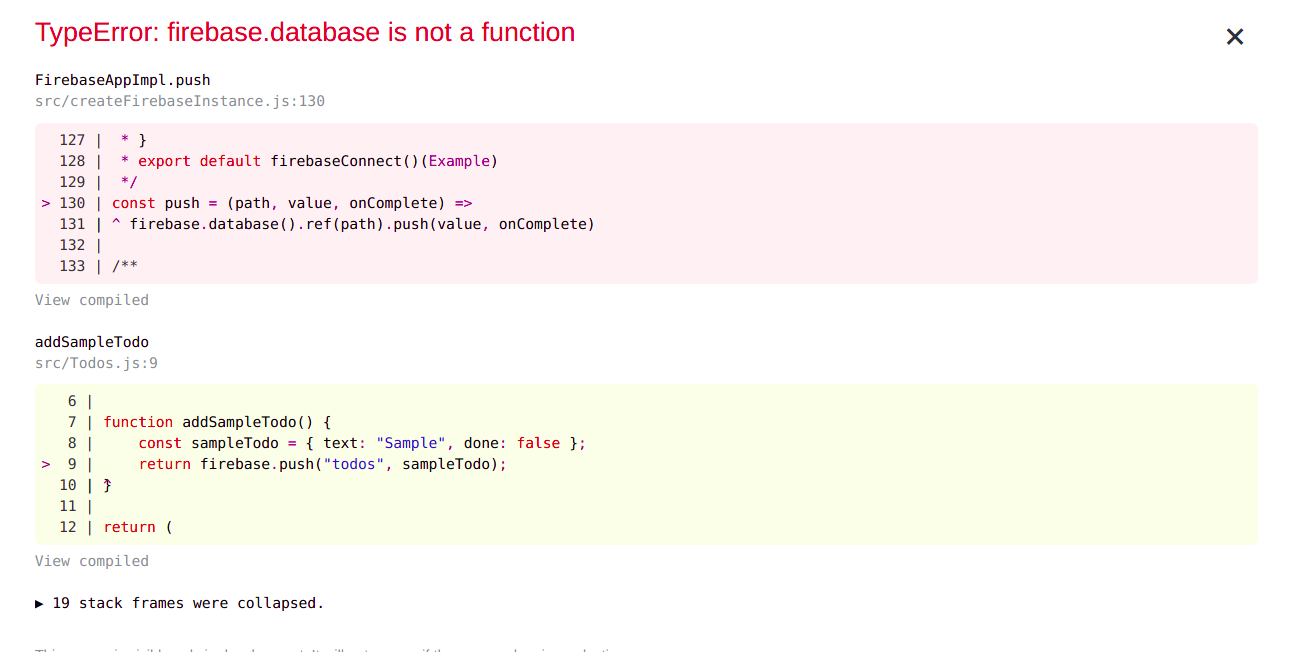Click line 131 firebase.database().ref code
The width and height of the screenshot is (1290, 652).
coord(362,224)
